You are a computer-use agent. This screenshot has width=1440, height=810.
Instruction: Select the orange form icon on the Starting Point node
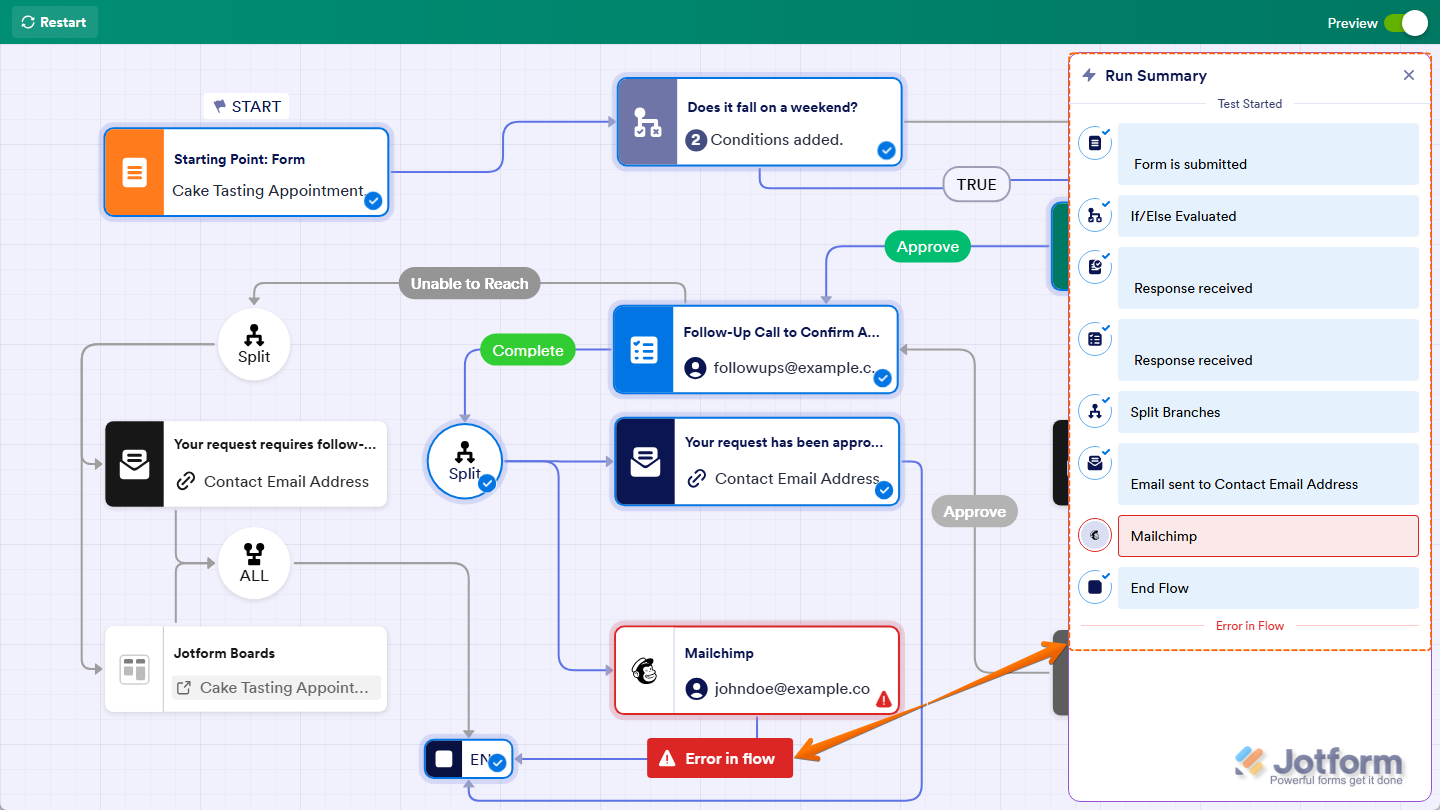133,171
